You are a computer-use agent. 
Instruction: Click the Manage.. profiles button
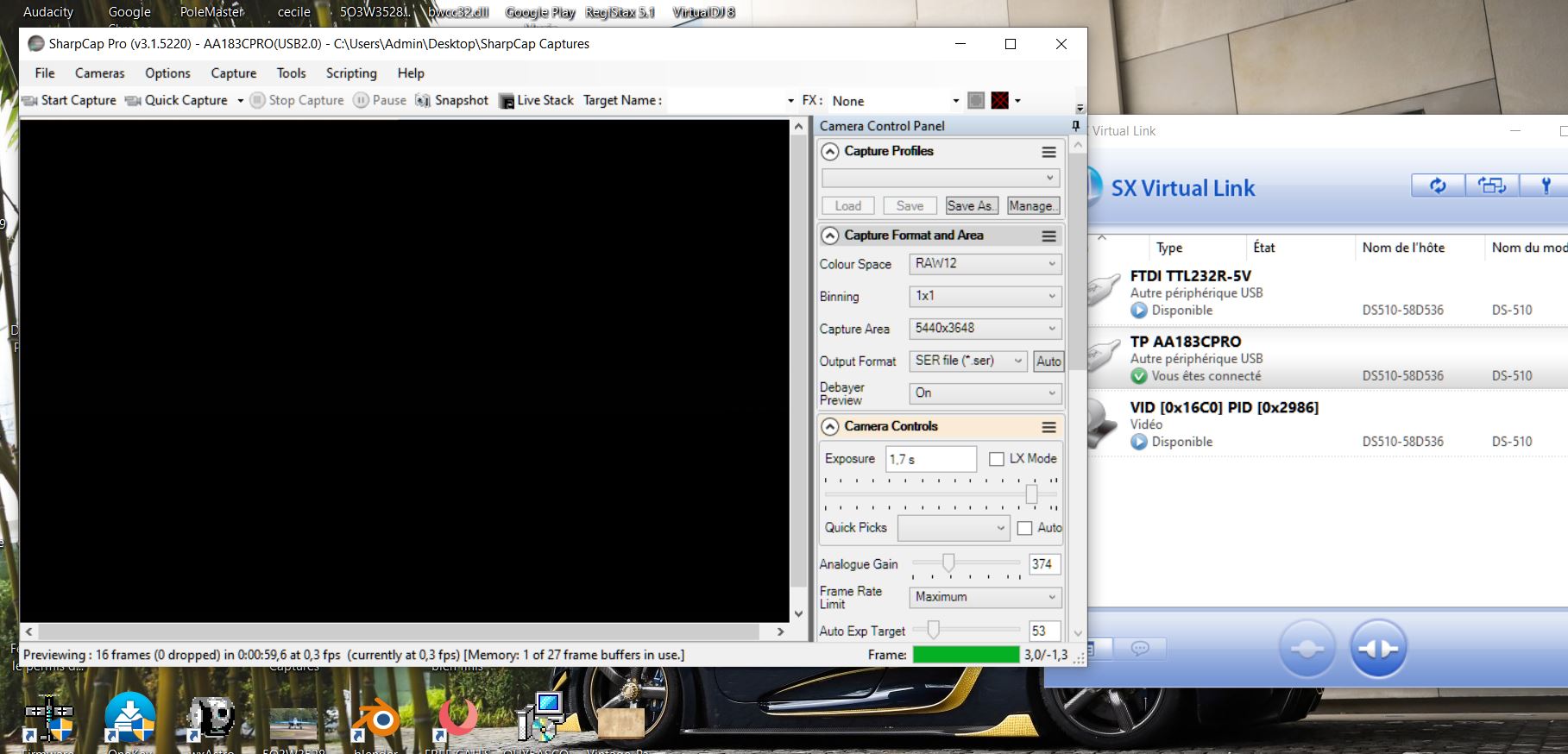point(1033,205)
